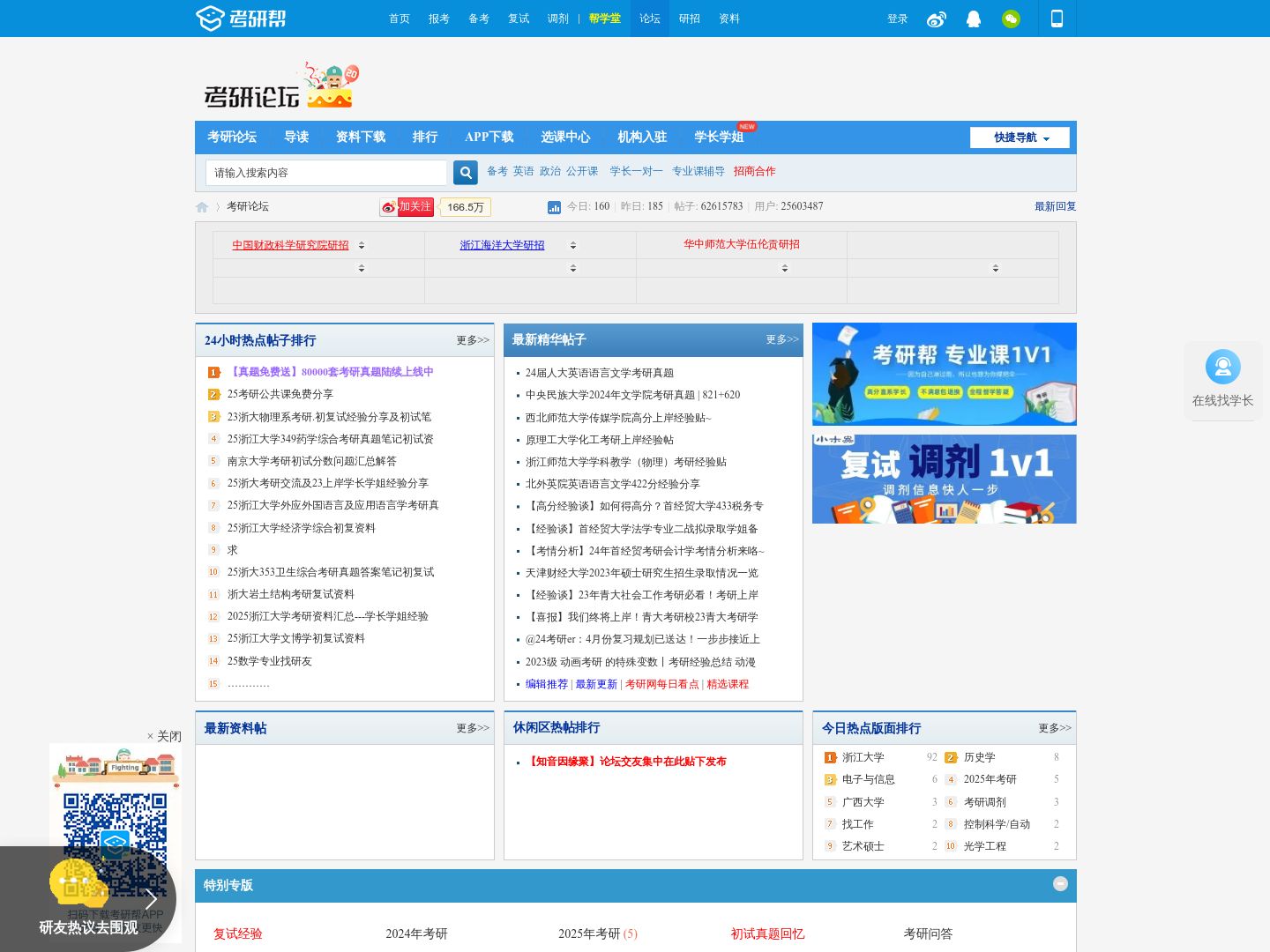
Task: Collapse the 特别专版 section
Action: pos(1060,884)
